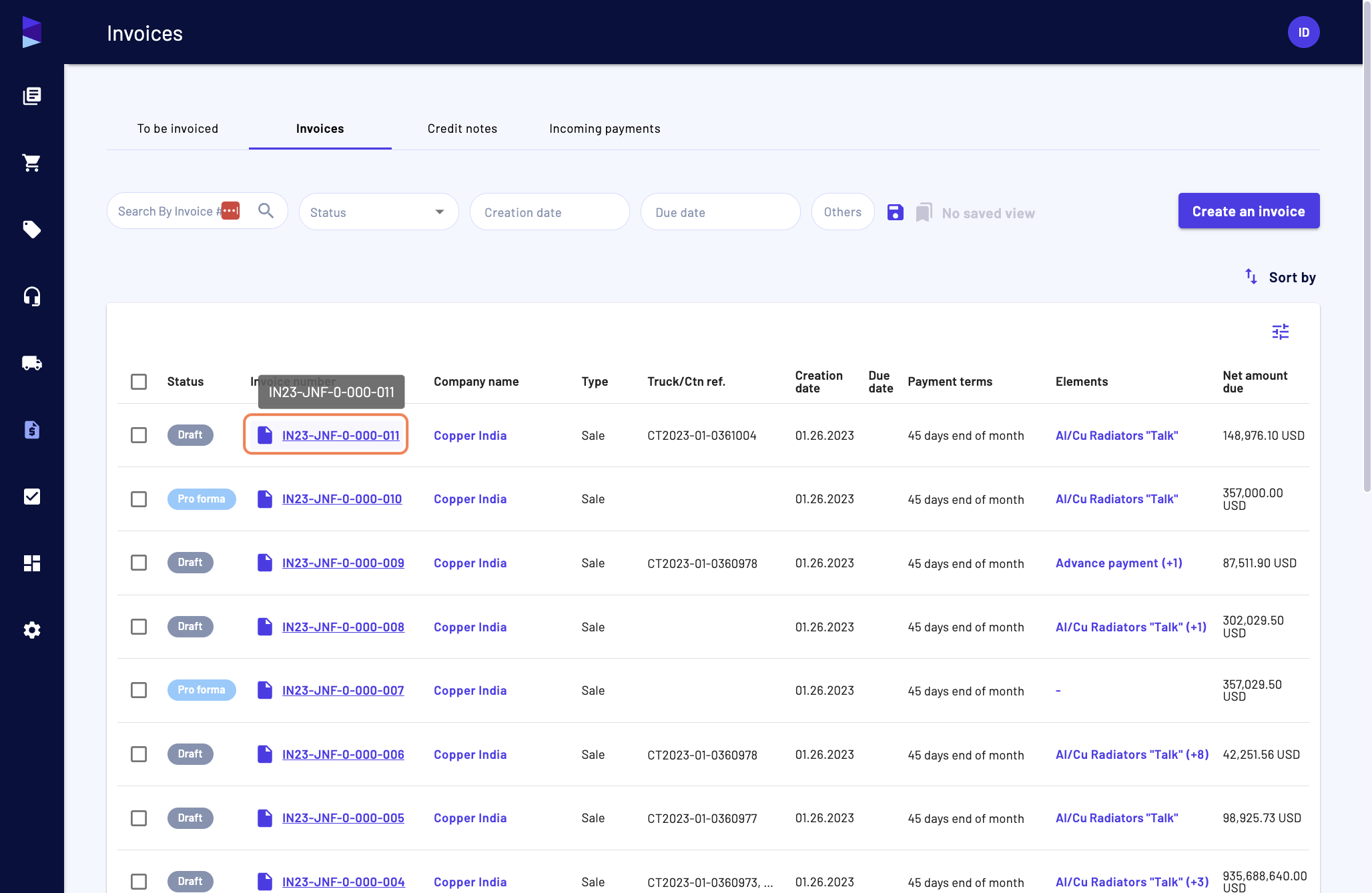
Task: Open the invoice dollar document sidebar icon
Action: (31, 430)
